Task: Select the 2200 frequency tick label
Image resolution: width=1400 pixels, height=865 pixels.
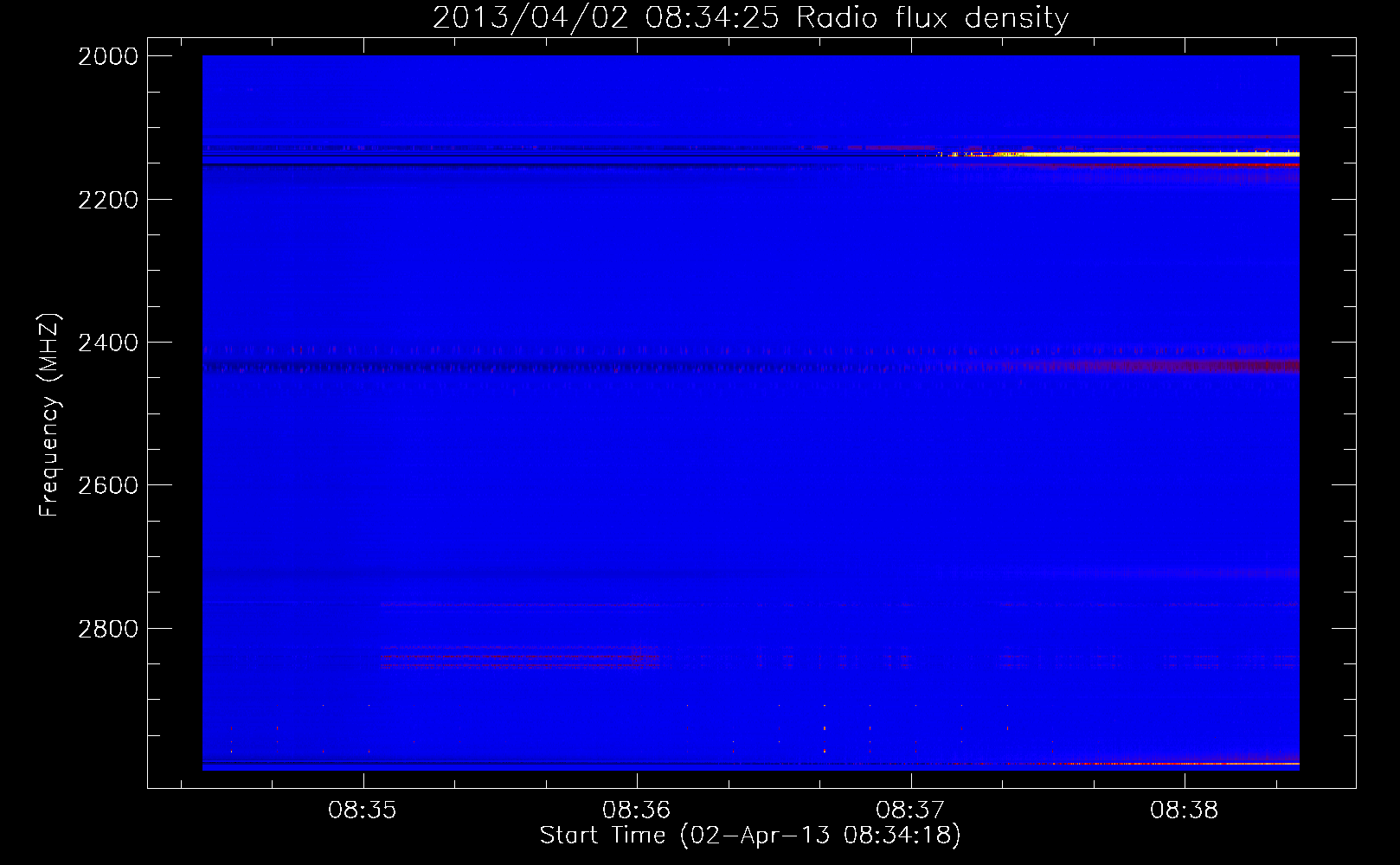Action: [108, 200]
